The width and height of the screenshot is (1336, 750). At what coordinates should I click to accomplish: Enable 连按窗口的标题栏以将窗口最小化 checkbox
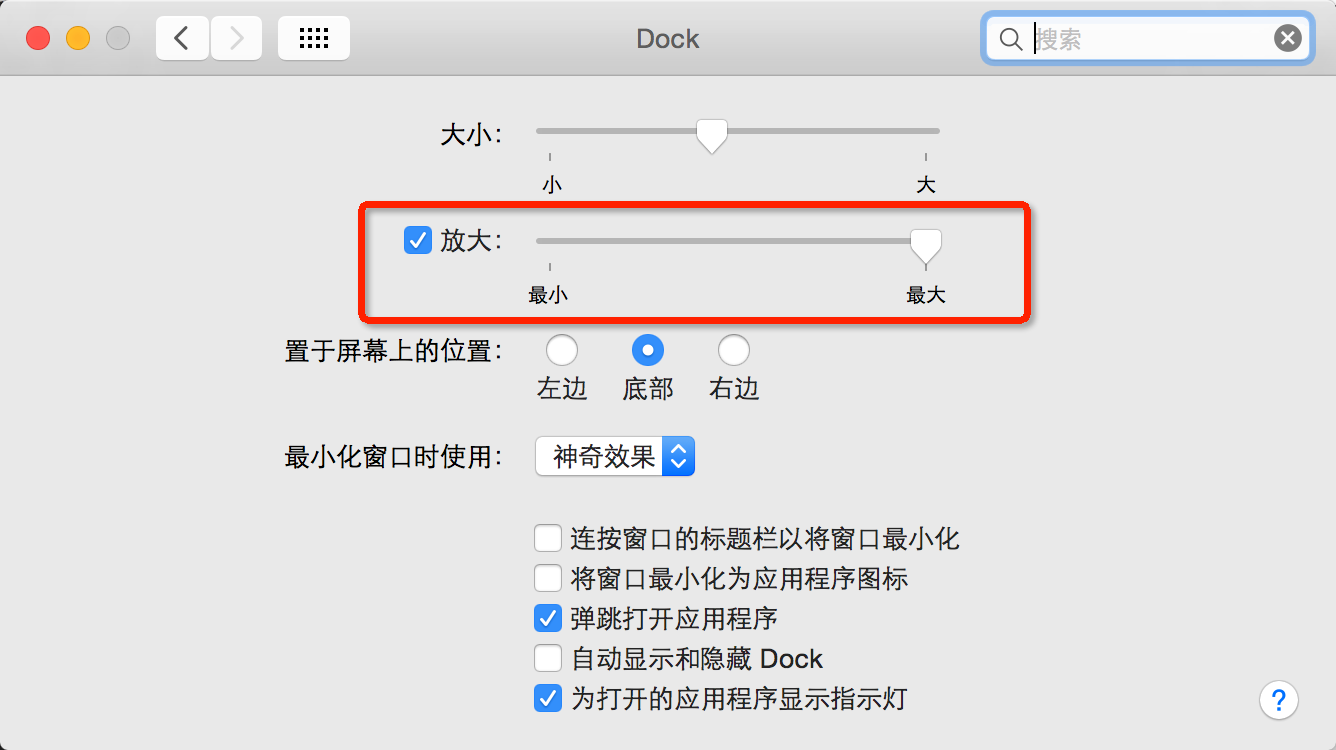547,539
